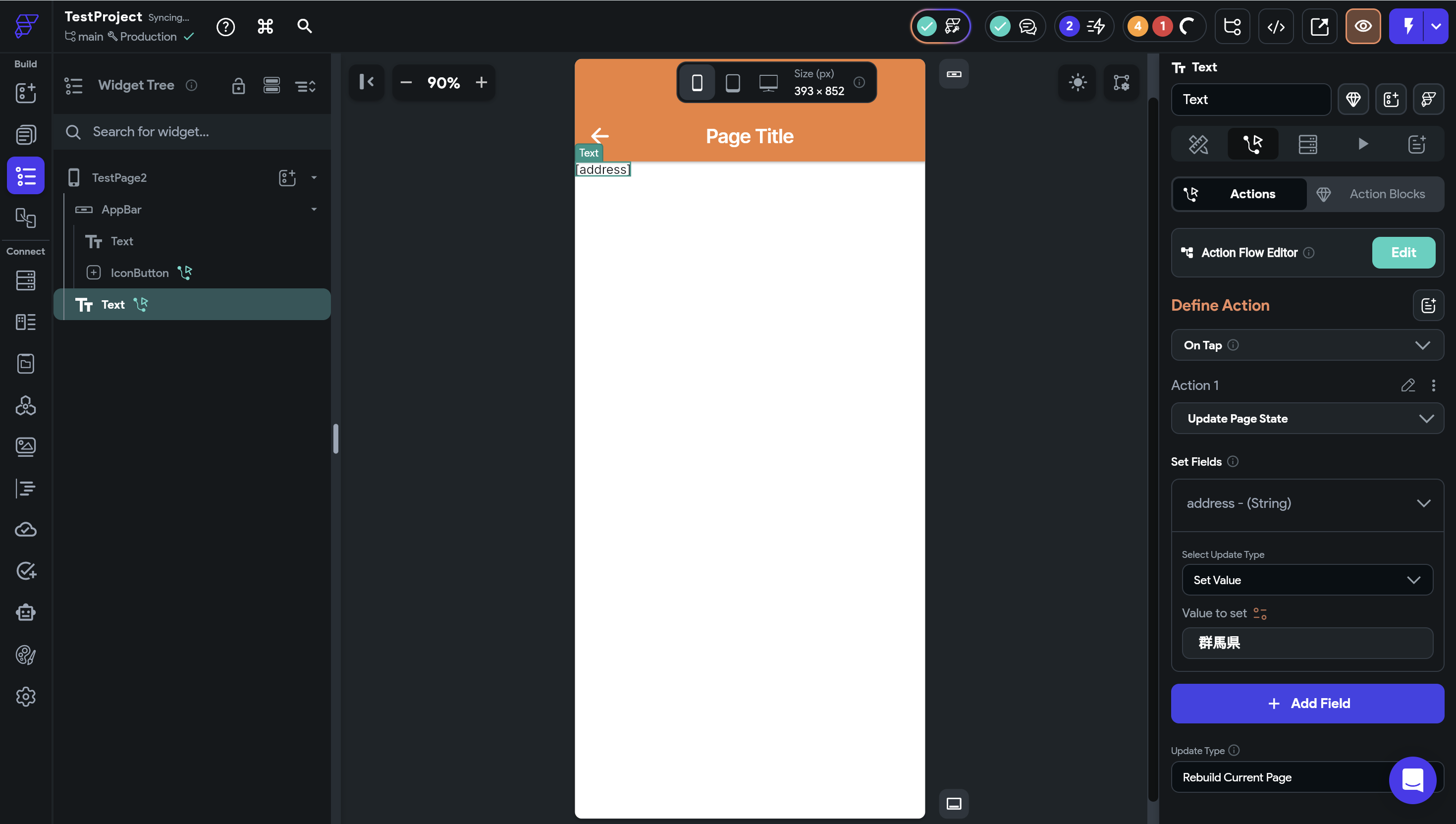Select IconButton in the widget tree
Viewport: 1456px width, 824px height.
coord(139,273)
